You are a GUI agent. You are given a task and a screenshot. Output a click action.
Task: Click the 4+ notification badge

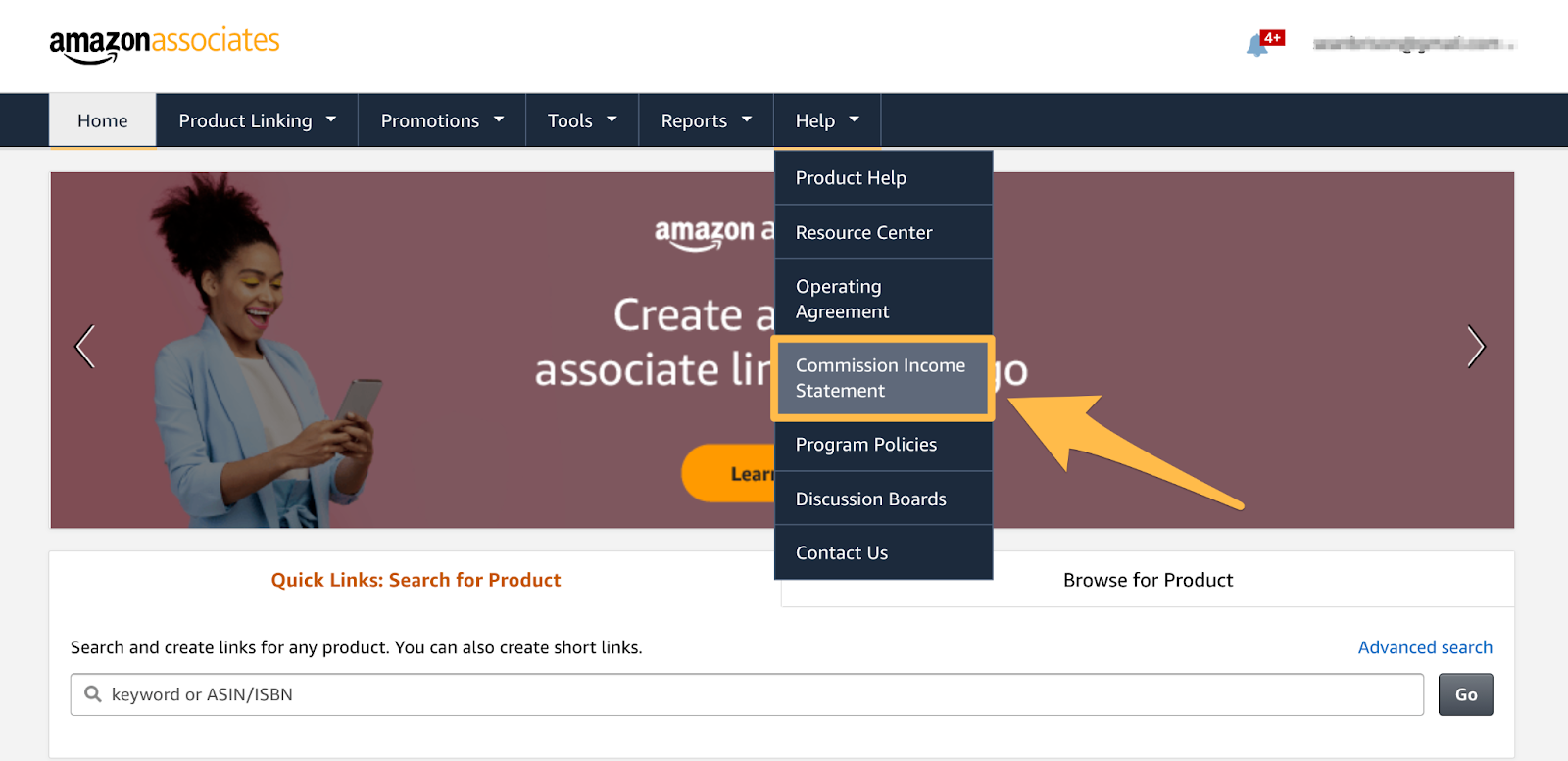(1272, 37)
